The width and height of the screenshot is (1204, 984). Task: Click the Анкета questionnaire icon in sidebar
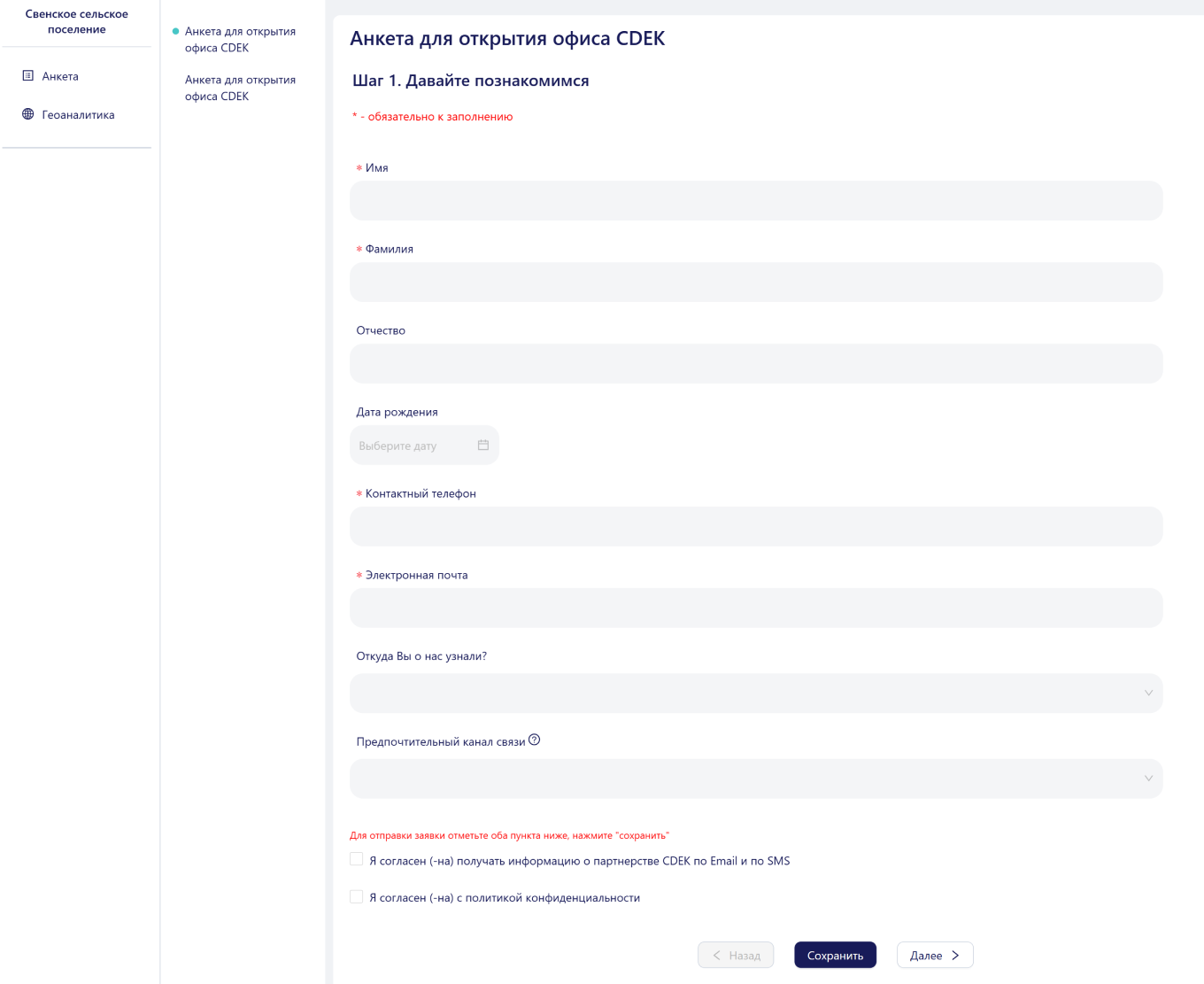(28, 76)
